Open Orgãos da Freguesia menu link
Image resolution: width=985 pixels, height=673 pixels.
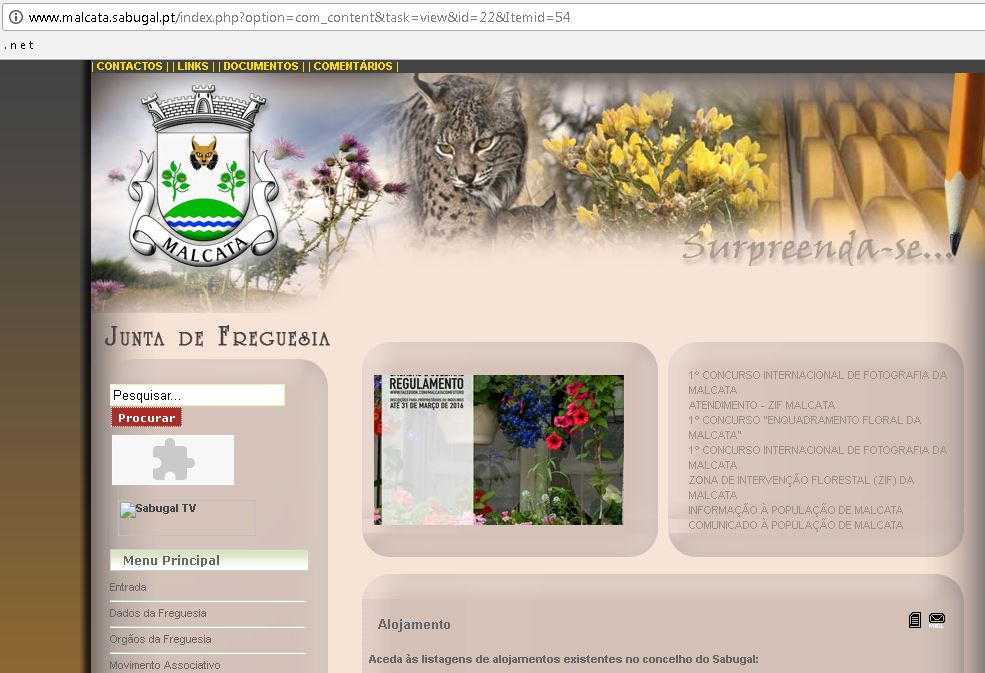click(x=160, y=639)
